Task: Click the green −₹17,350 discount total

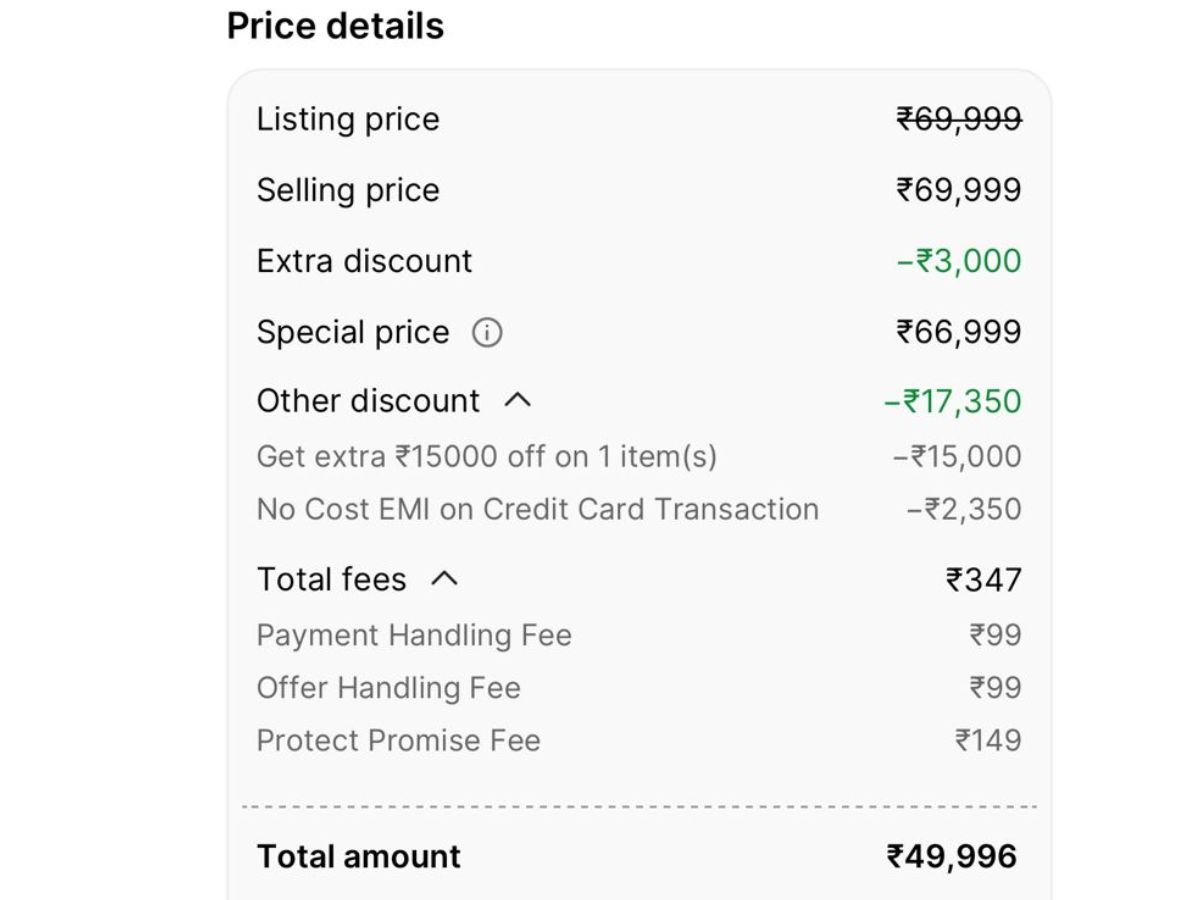Action: coord(952,401)
